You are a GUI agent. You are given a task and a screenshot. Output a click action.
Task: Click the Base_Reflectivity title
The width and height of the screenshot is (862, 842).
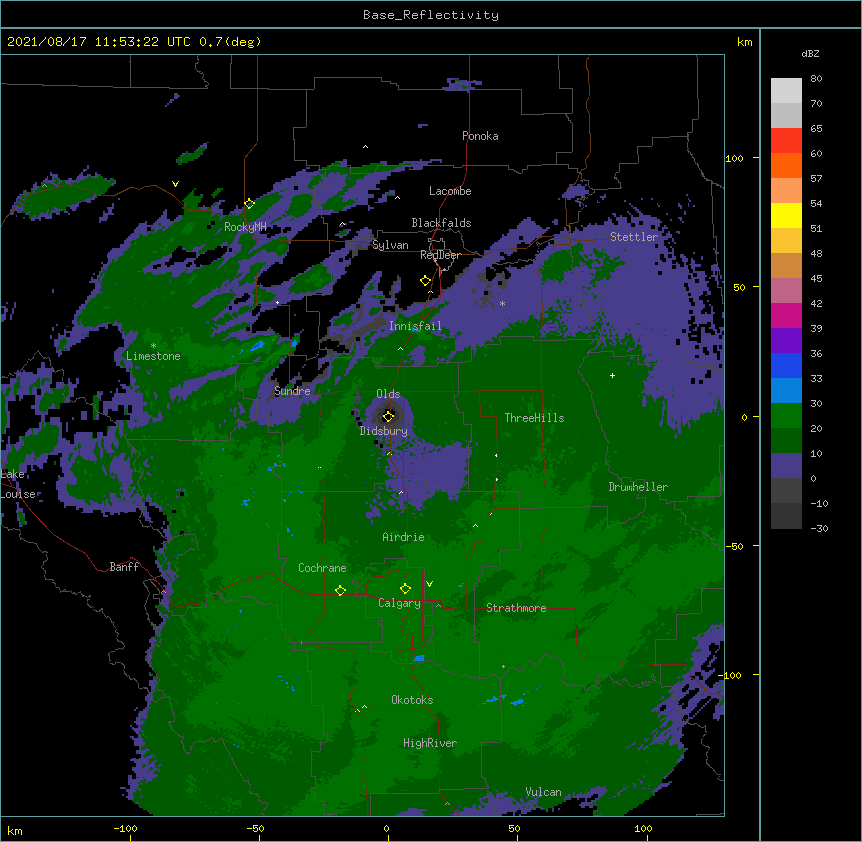pos(431,15)
